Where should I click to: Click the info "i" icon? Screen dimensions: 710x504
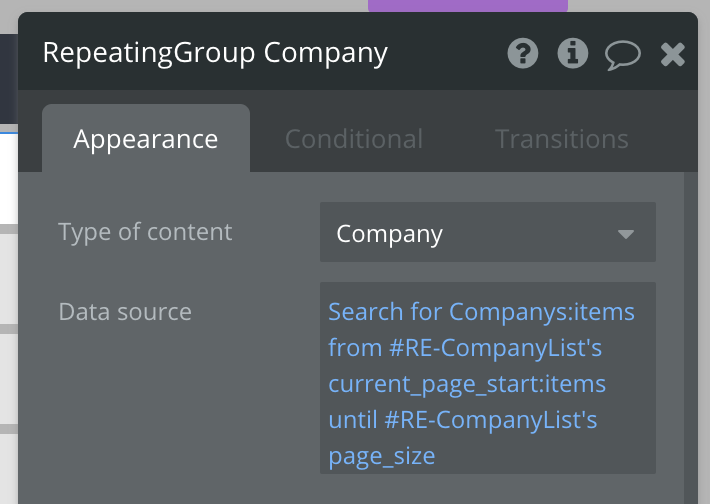click(572, 53)
